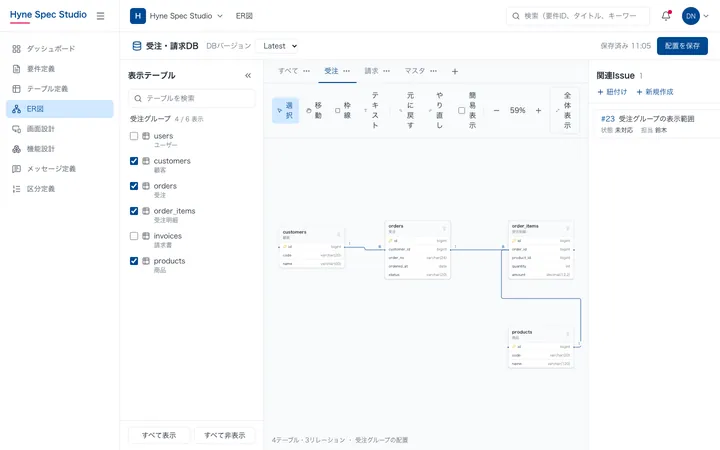Image resolution: width=720 pixels, height=450 pixels.
Task: Enable the 簡易表示 checkbox
Action: [x=461, y=110]
